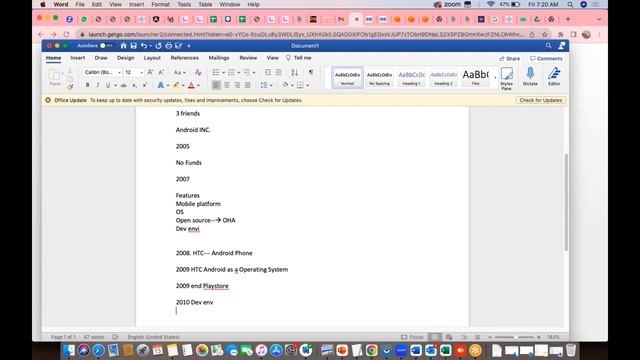Print the document using printer icon

[169, 46]
